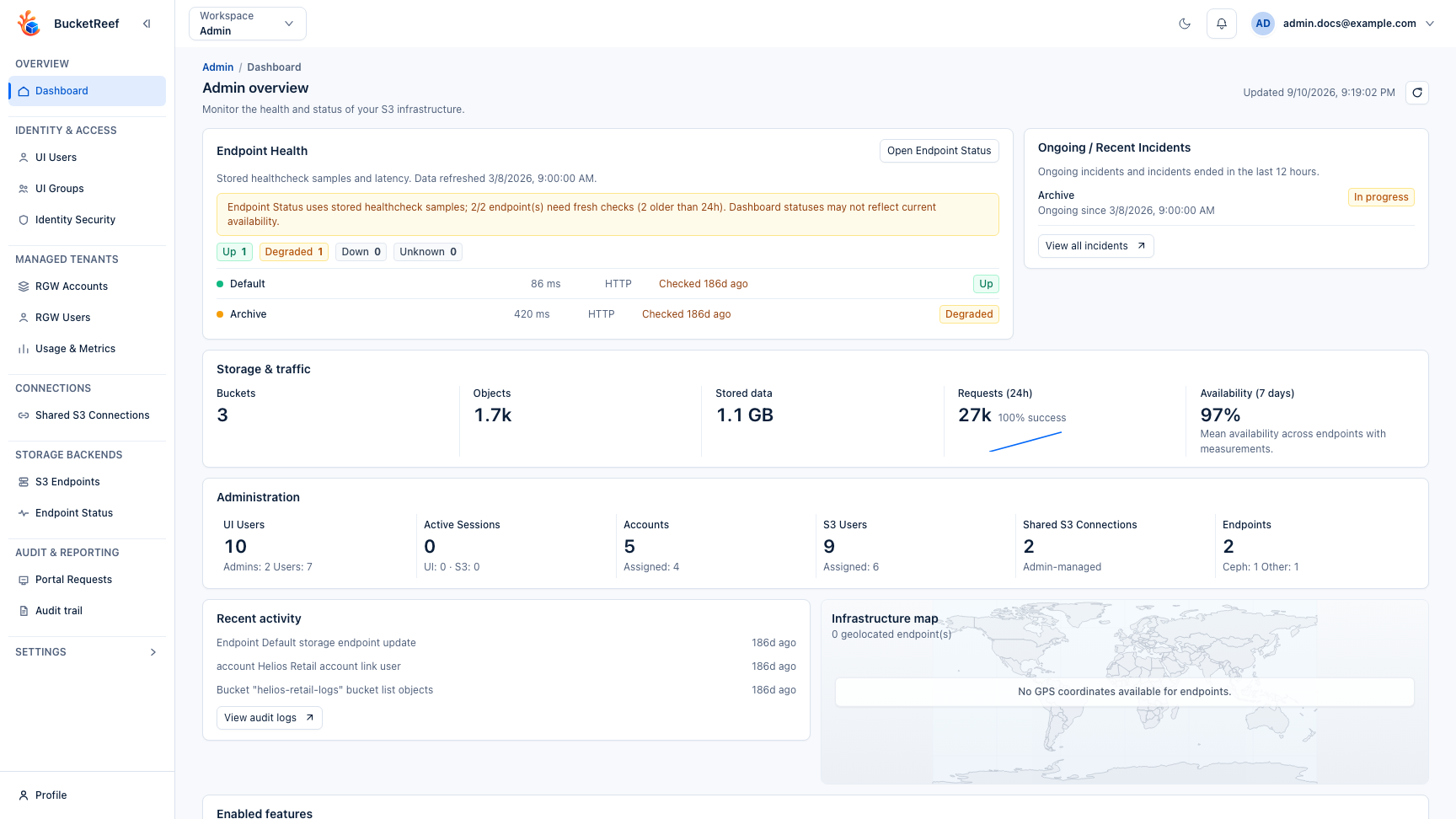1456x819 pixels.
Task: Go to Dashboard in the sidebar
Action: 87,91
